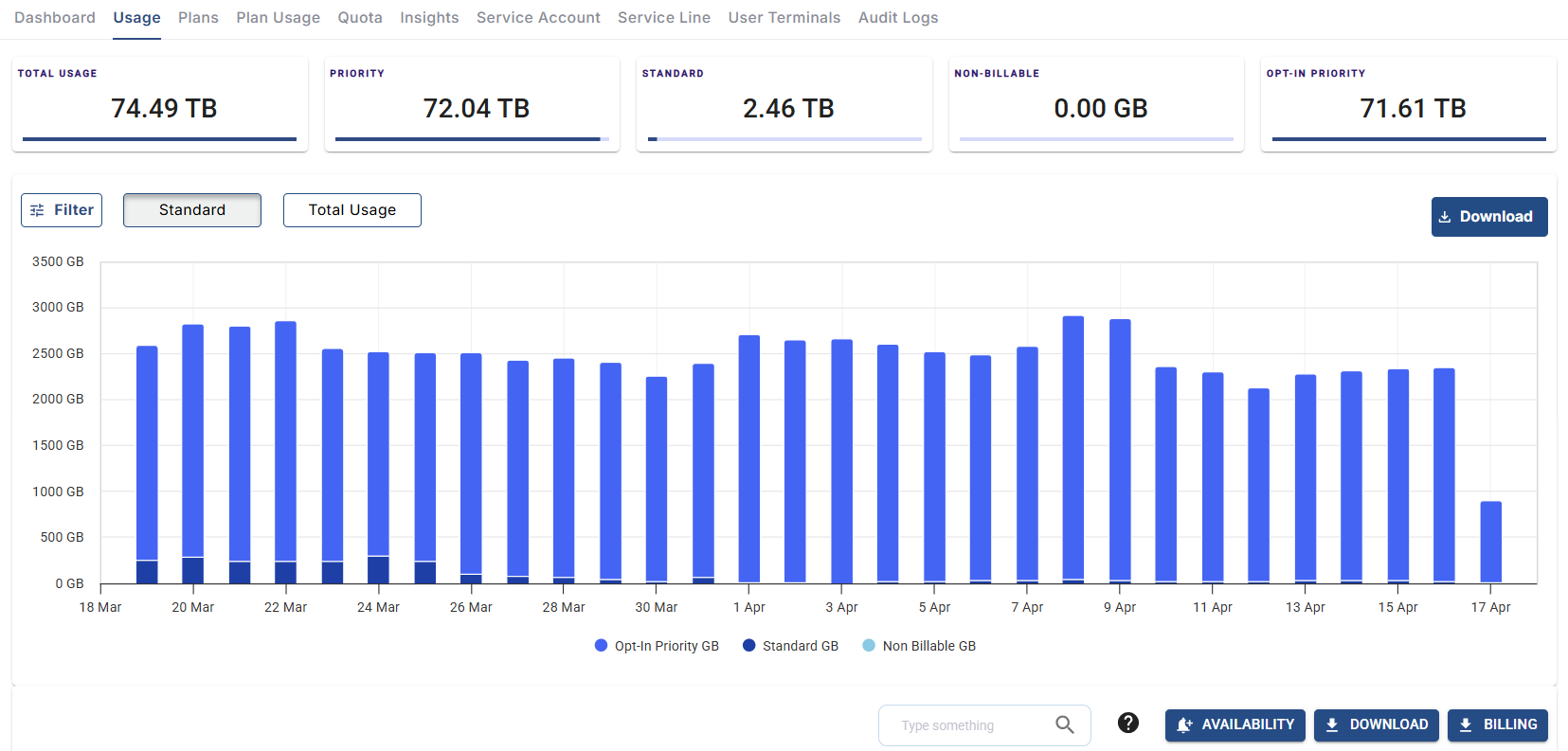The height and width of the screenshot is (751, 1568).
Task: Click the Type something search field
Action: click(x=971, y=725)
